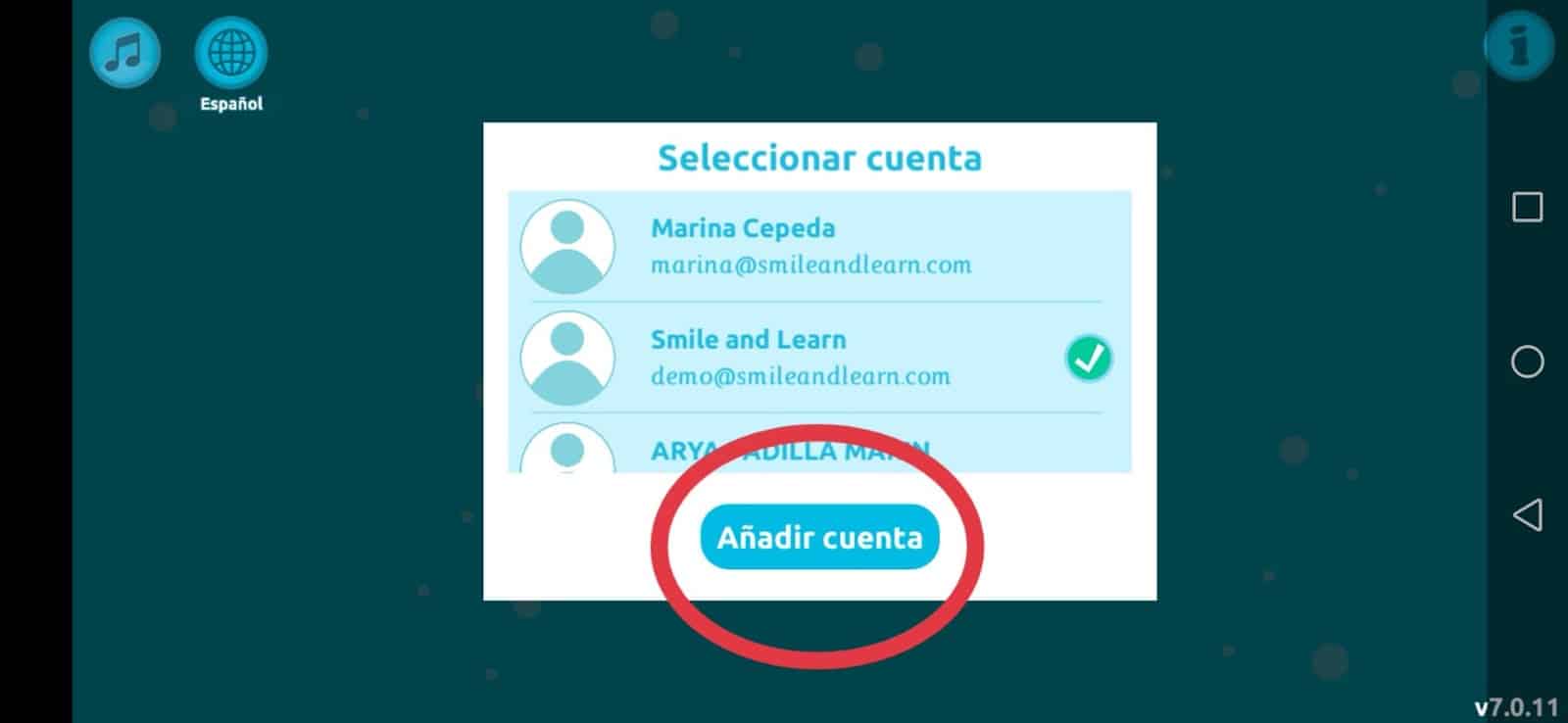
Task: Click the demo@smileandlearn.com email
Action: [801, 376]
